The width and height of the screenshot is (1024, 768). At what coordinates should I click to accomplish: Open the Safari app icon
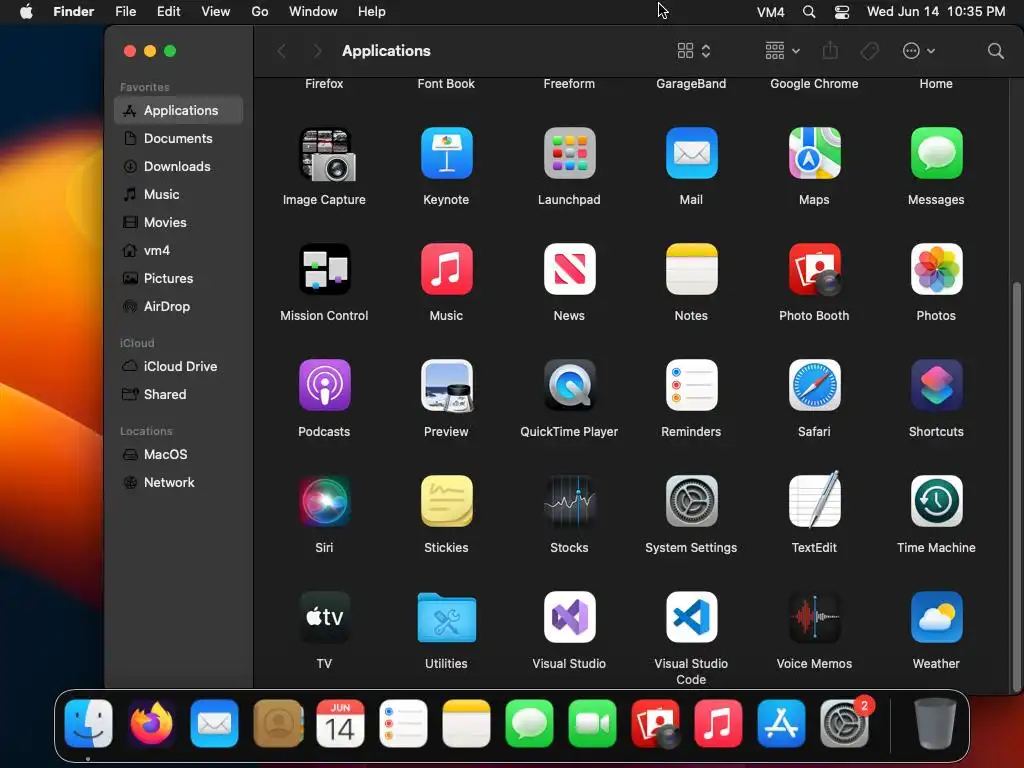click(814, 385)
